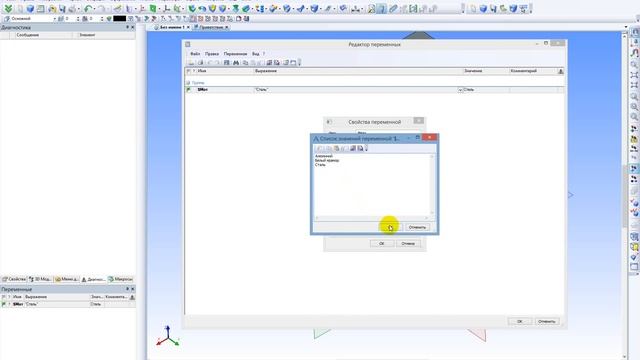Screen dimensions: 640x360
Task: Pin the Диагностика panel
Action: coord(127,27)
